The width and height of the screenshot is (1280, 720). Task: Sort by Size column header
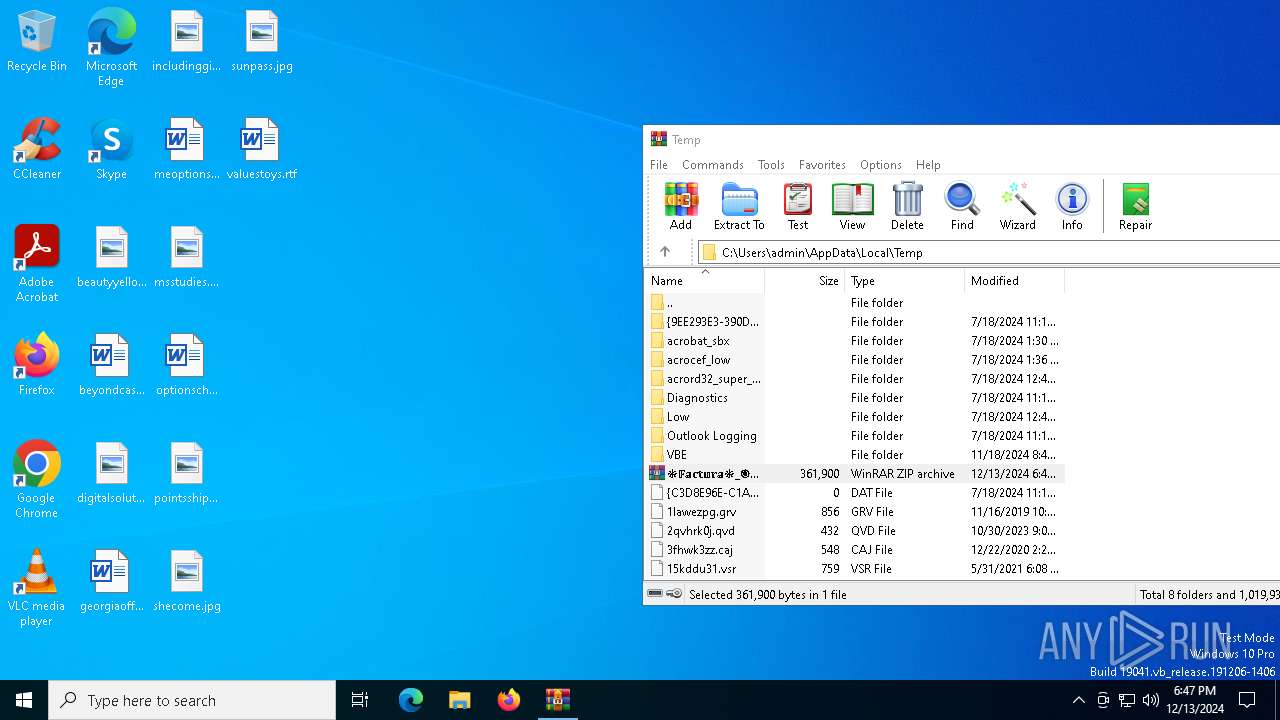click(805, 281)
